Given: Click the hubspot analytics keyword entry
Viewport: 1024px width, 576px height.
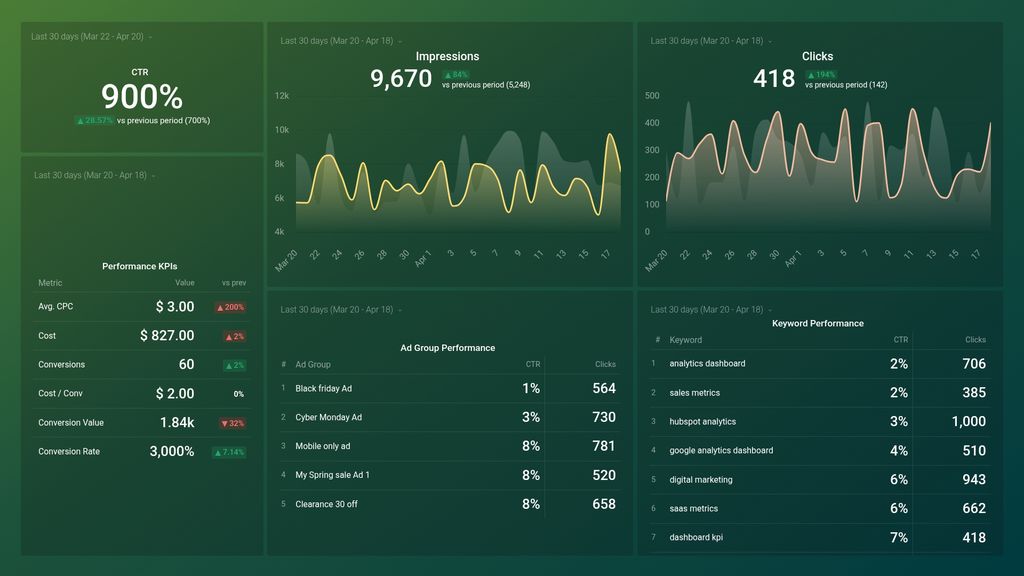Looking at the screenshot, I should click(703, 422).
